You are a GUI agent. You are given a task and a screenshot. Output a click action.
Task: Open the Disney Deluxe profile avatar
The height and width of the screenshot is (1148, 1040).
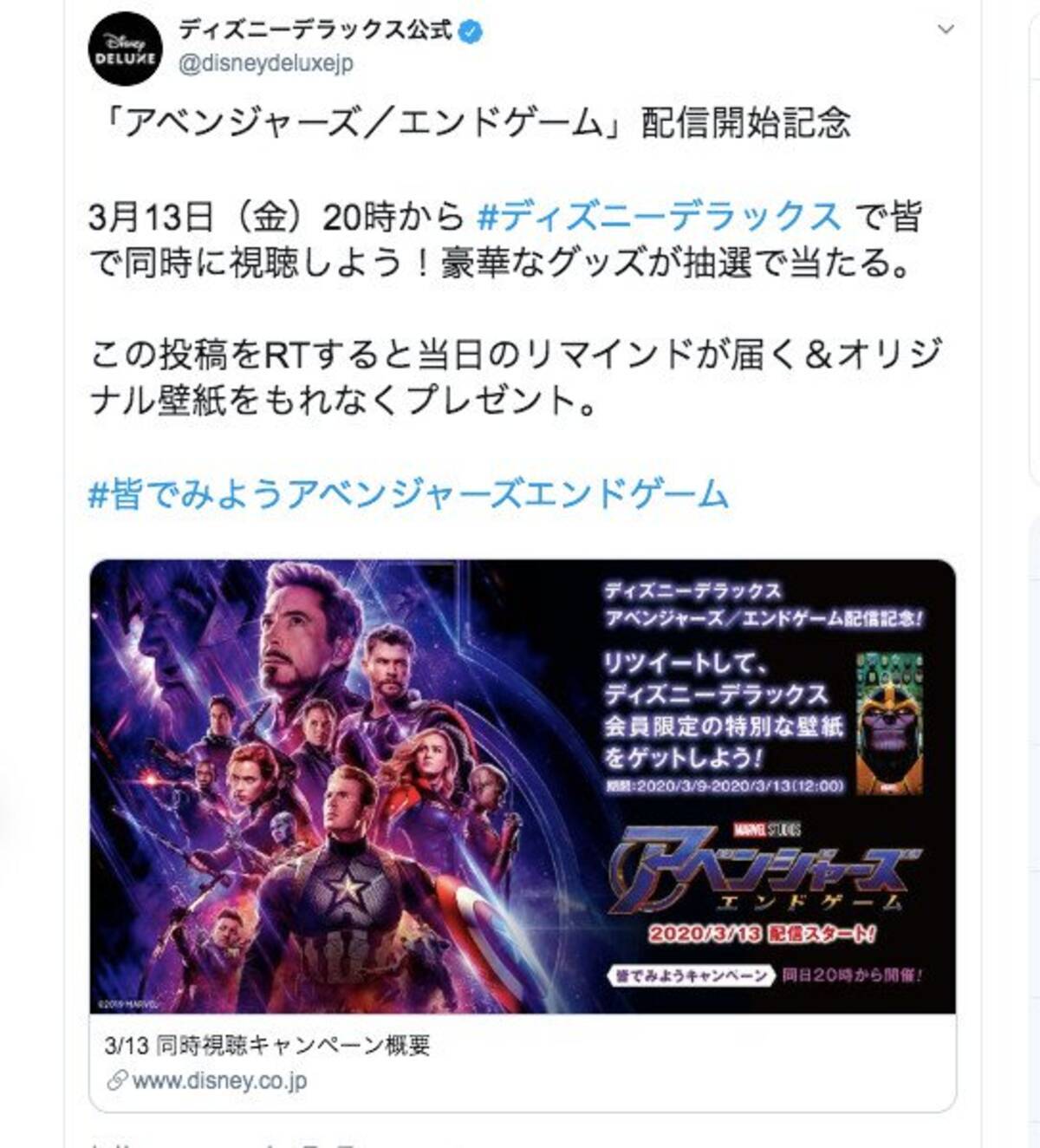pos(126,49)
